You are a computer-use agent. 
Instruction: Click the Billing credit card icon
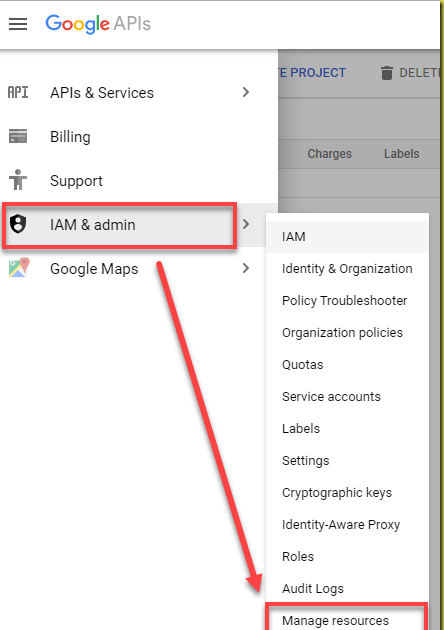18,136
